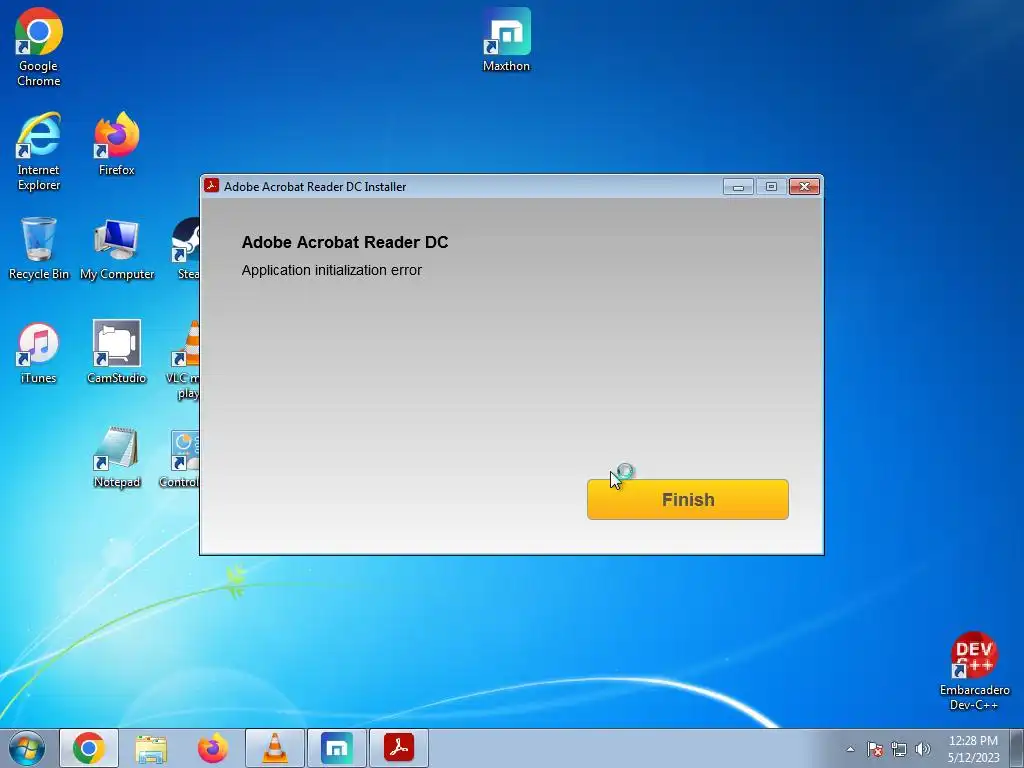Select VLC media player desktop icon
The image size is (1024, 768).
tap(185, 360)
